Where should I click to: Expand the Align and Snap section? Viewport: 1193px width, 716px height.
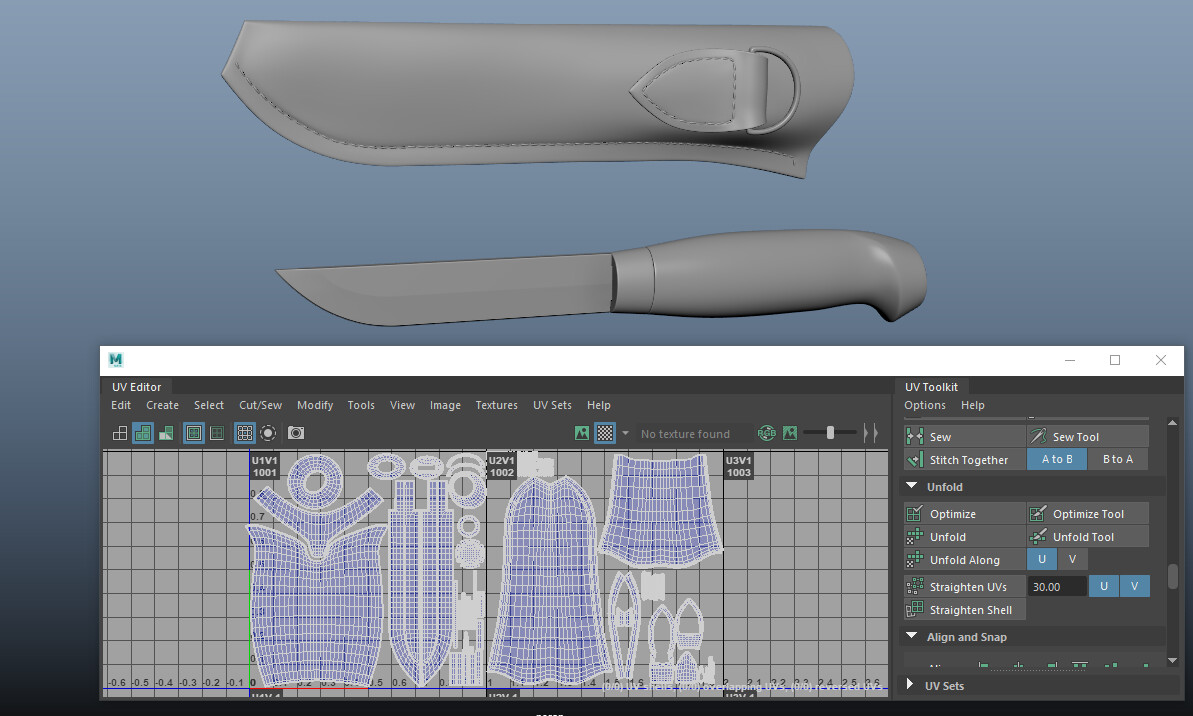point(965,636)
